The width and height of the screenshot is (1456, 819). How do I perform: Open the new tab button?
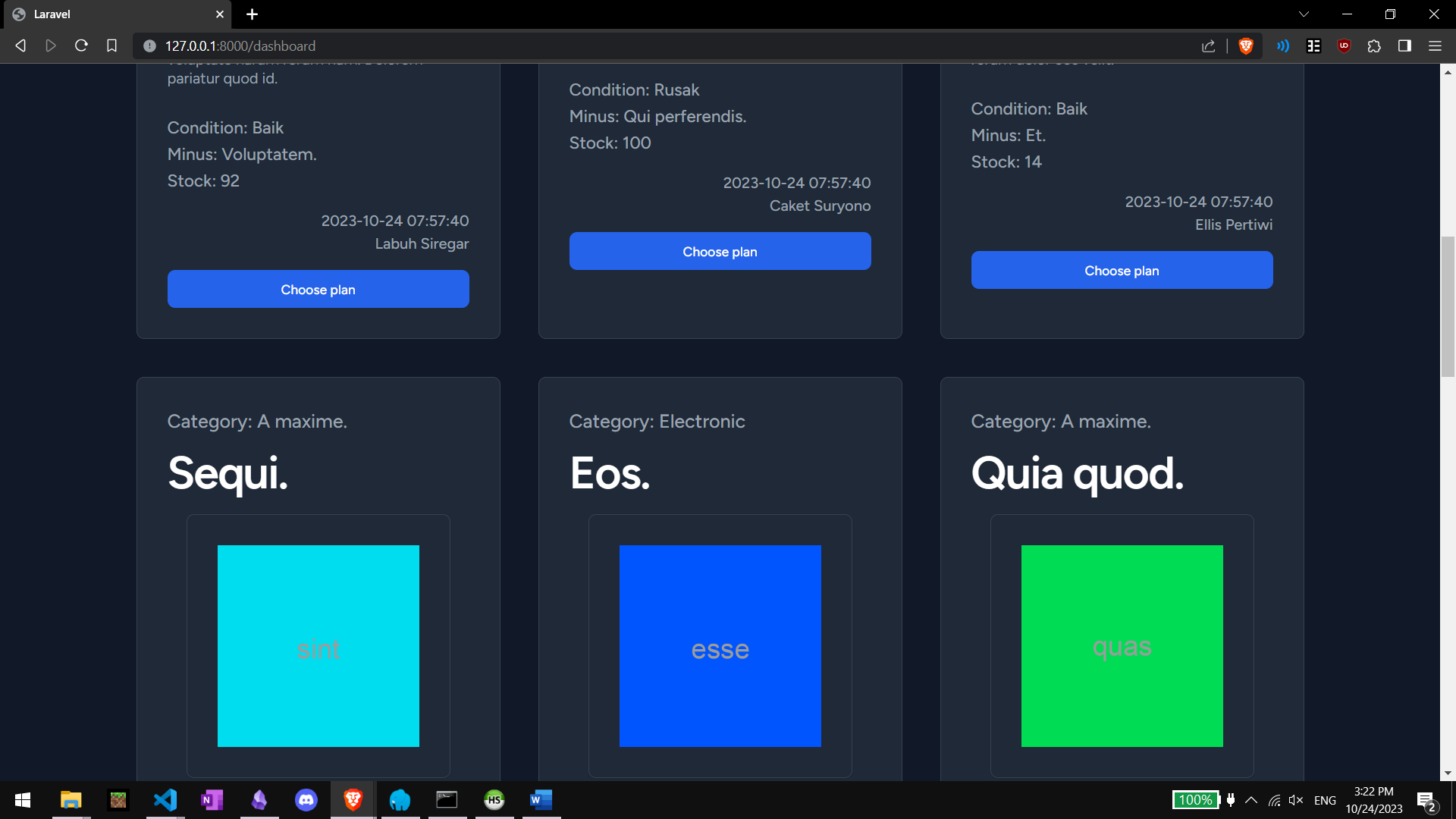click(253, 14)
